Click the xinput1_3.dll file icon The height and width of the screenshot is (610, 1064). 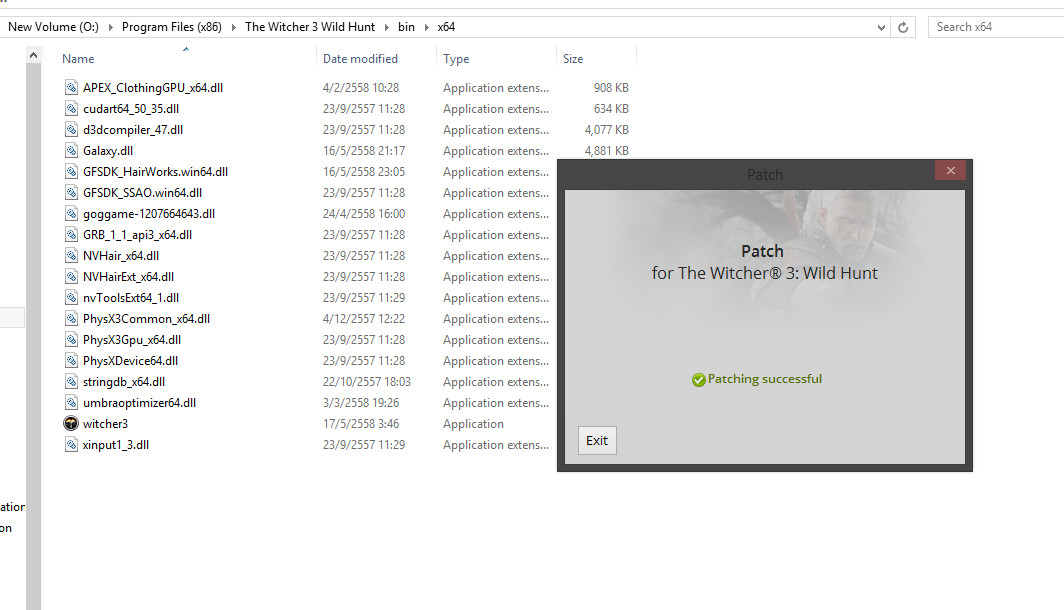point(71,445)
